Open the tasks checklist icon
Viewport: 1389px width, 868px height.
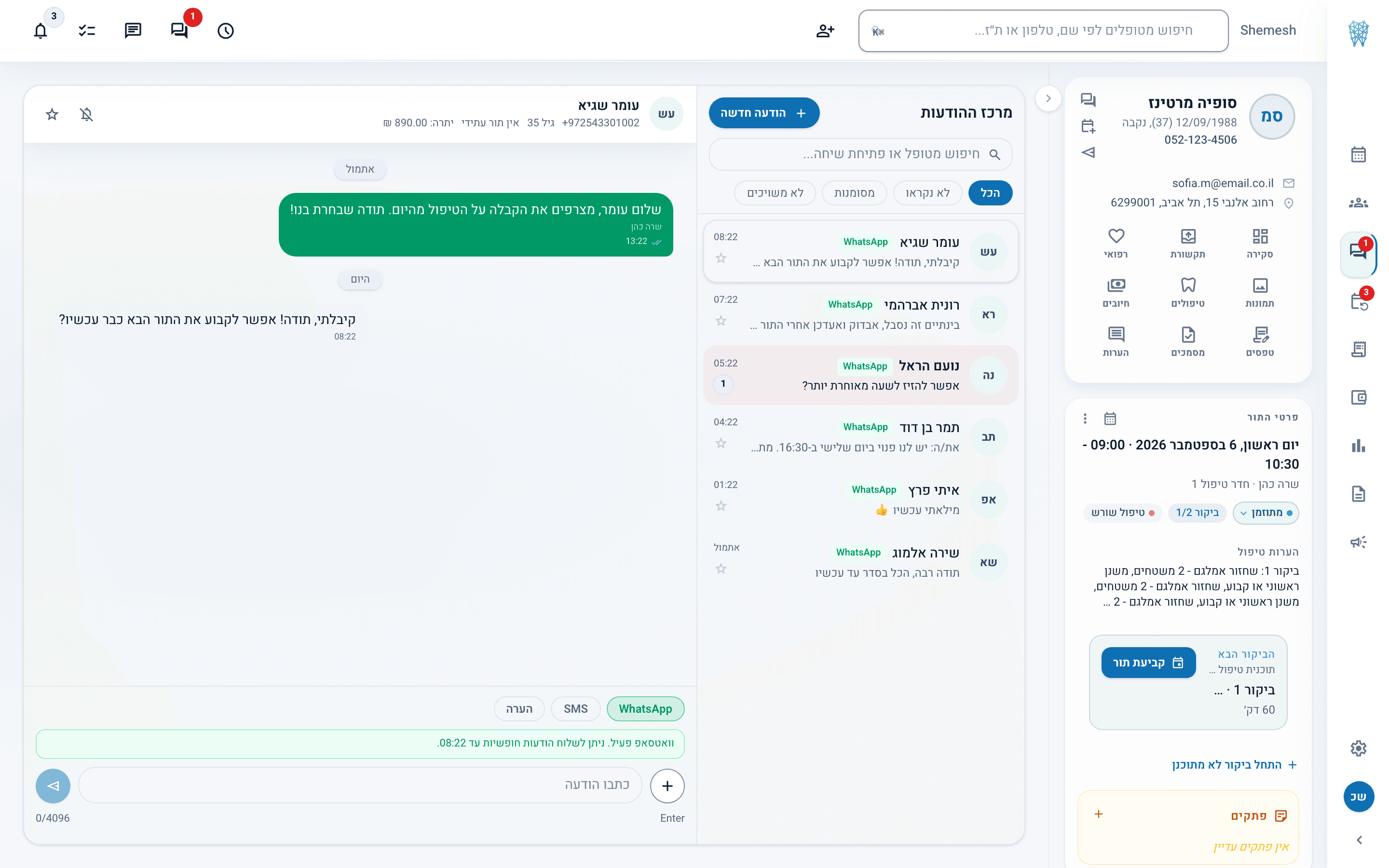[87, 30]
